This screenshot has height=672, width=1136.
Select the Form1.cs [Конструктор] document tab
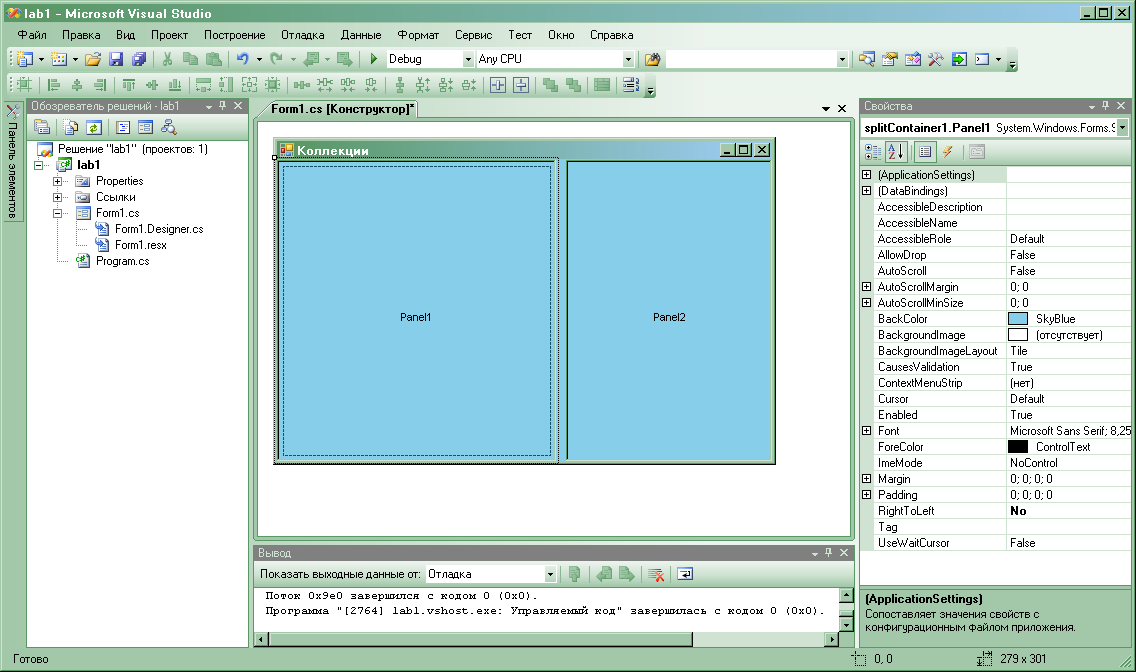342,109
